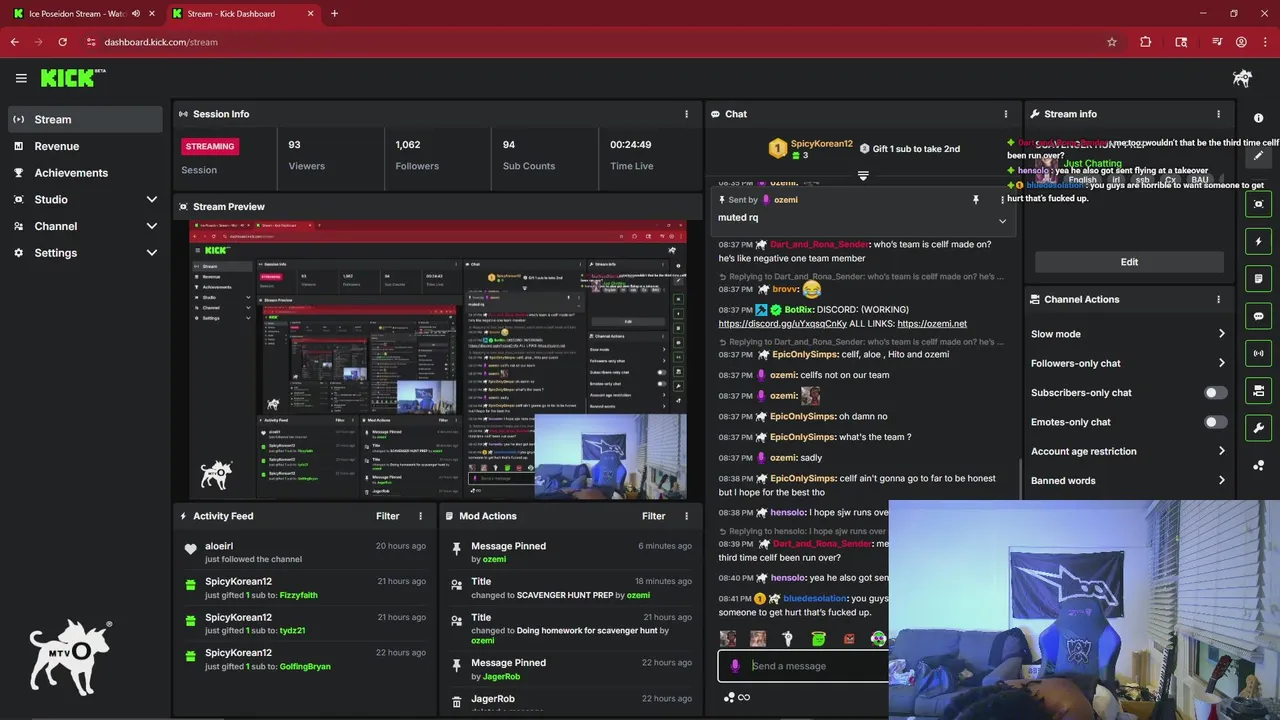
Task: Open Achievements in sidebar
Action: pyautogui.click(x=85, y=173)
